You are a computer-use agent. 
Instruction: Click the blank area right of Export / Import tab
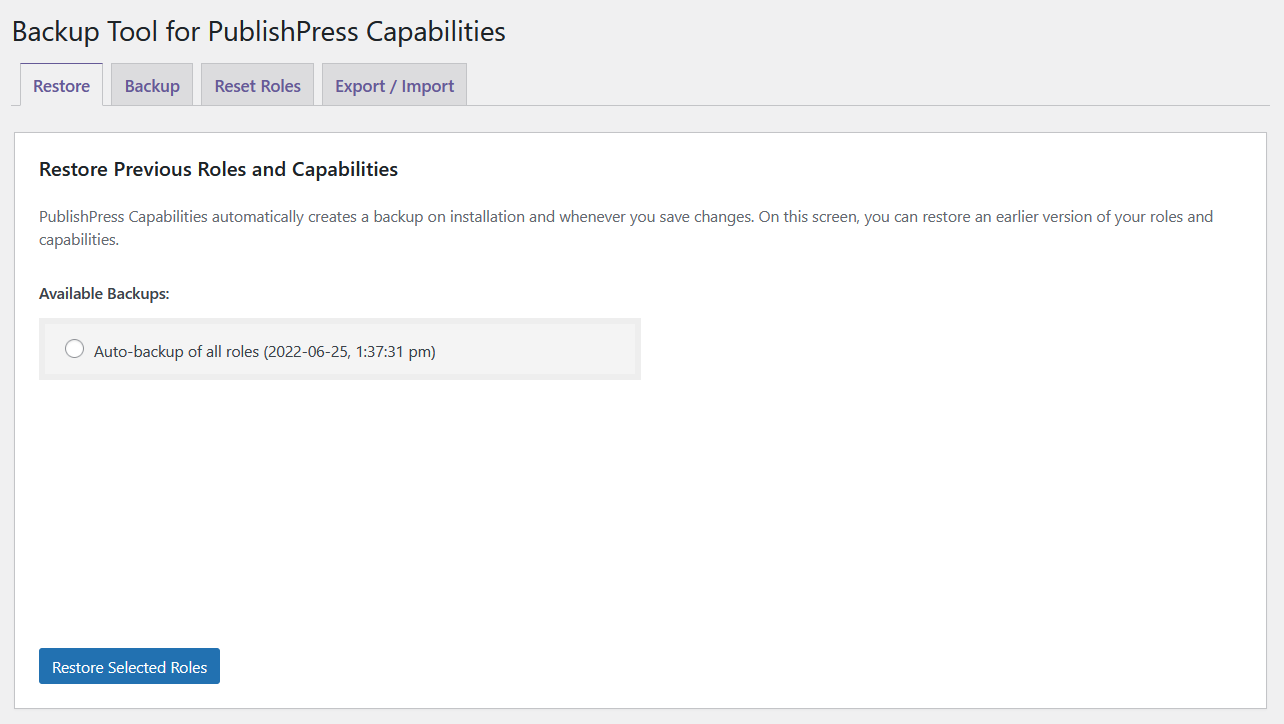click(850, 86)
